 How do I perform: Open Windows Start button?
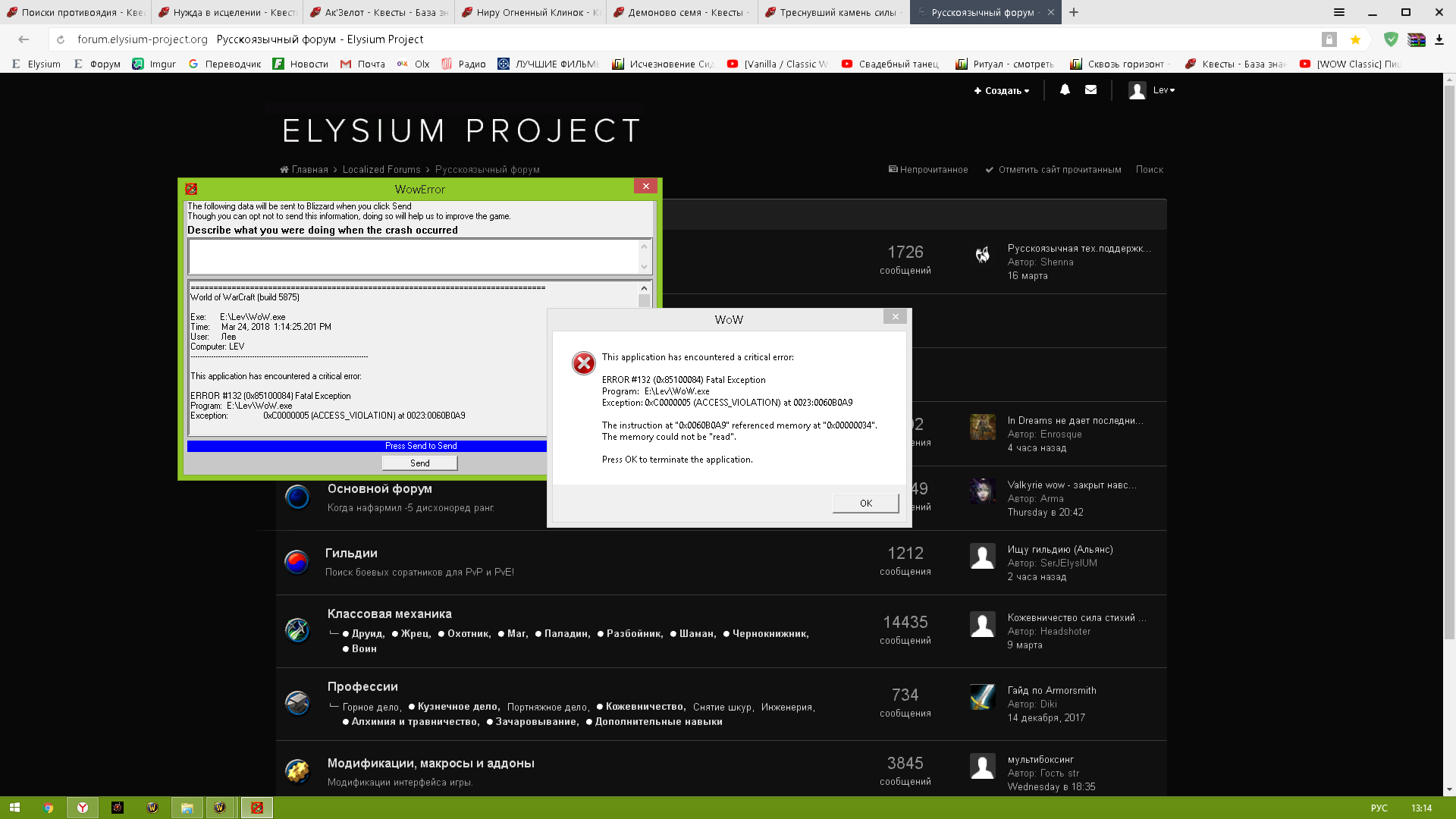(x=14, y=808)
